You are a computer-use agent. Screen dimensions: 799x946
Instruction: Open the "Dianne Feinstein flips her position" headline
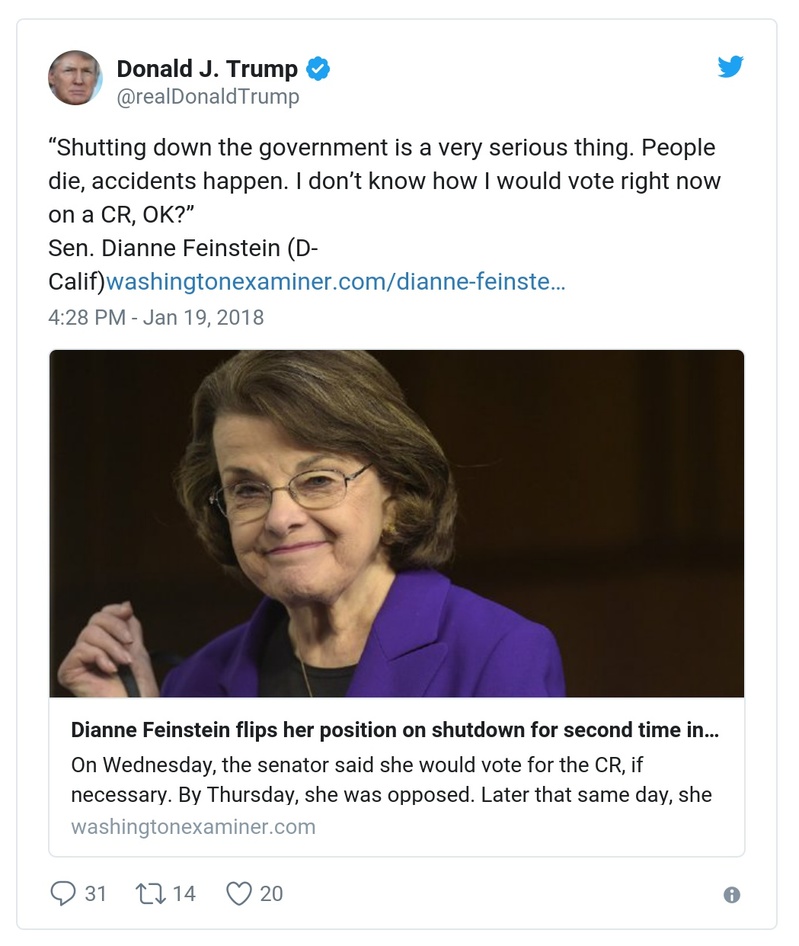(395, 731)
